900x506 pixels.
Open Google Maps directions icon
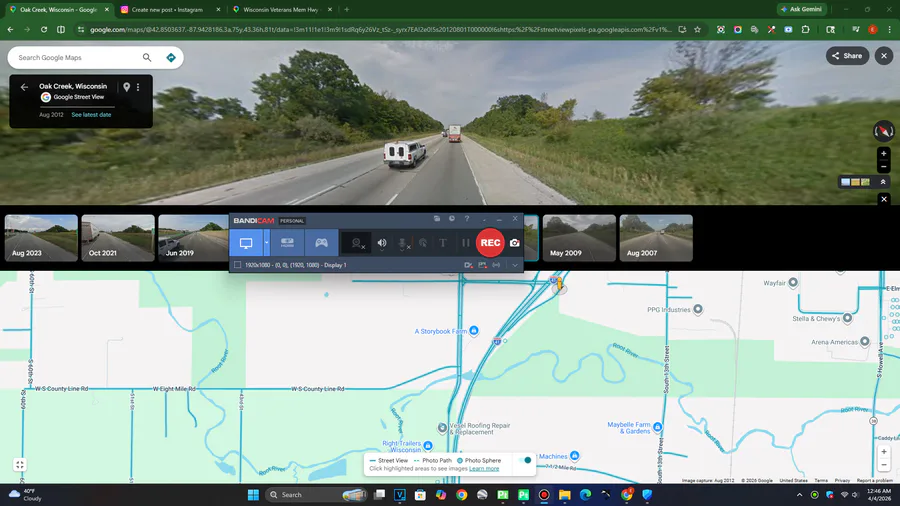170,57
